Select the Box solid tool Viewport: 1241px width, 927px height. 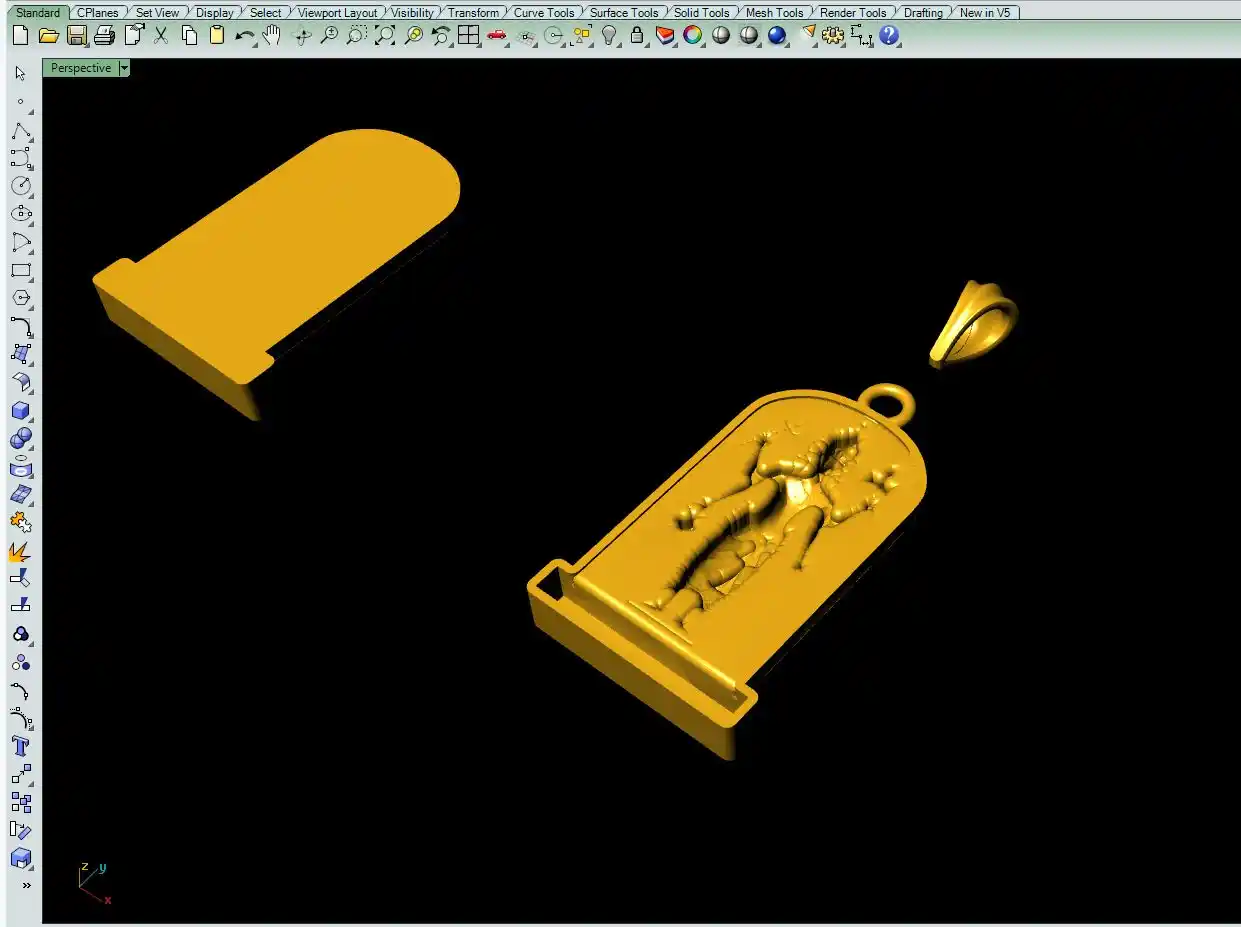tap(20, 411)
